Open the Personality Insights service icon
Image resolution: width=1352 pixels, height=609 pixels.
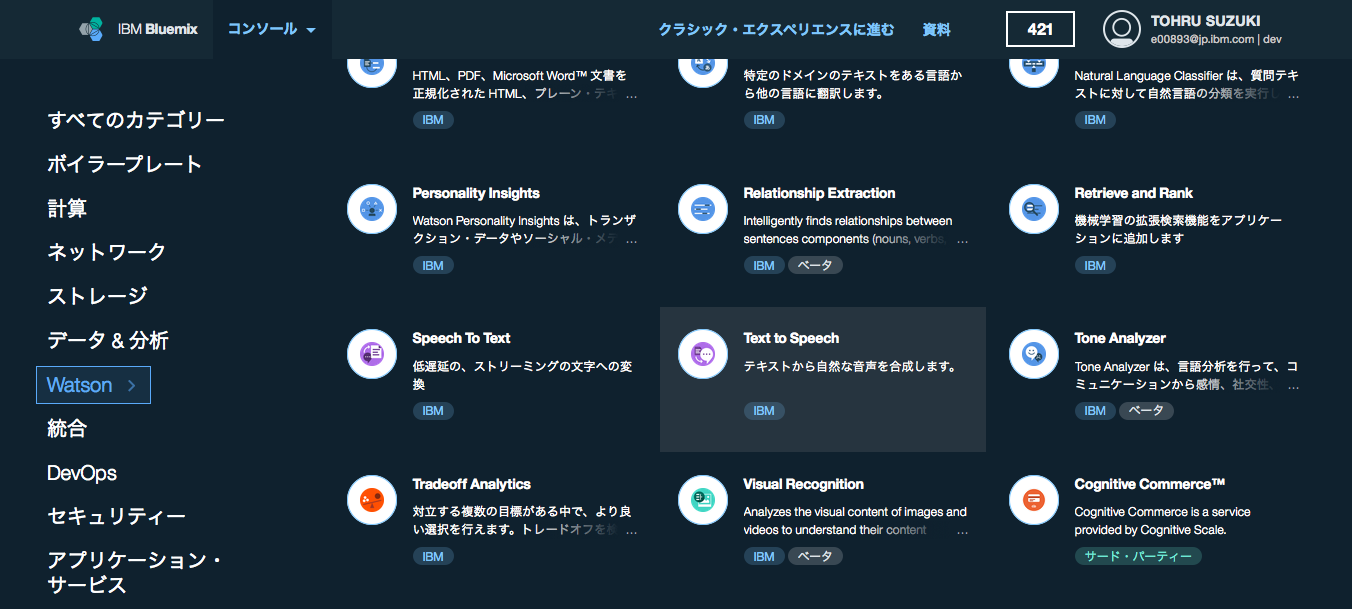click(371, 209)
